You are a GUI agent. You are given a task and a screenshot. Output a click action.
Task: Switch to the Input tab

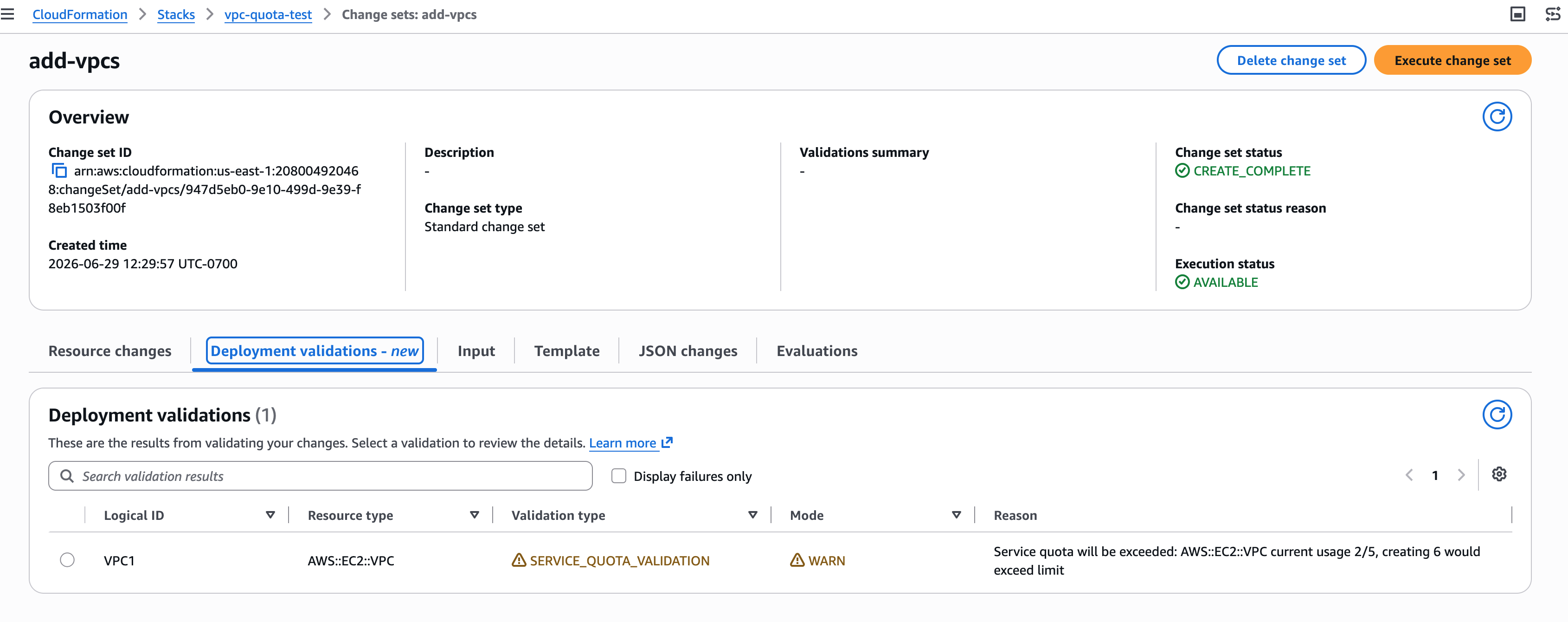(x=476, y=351)
